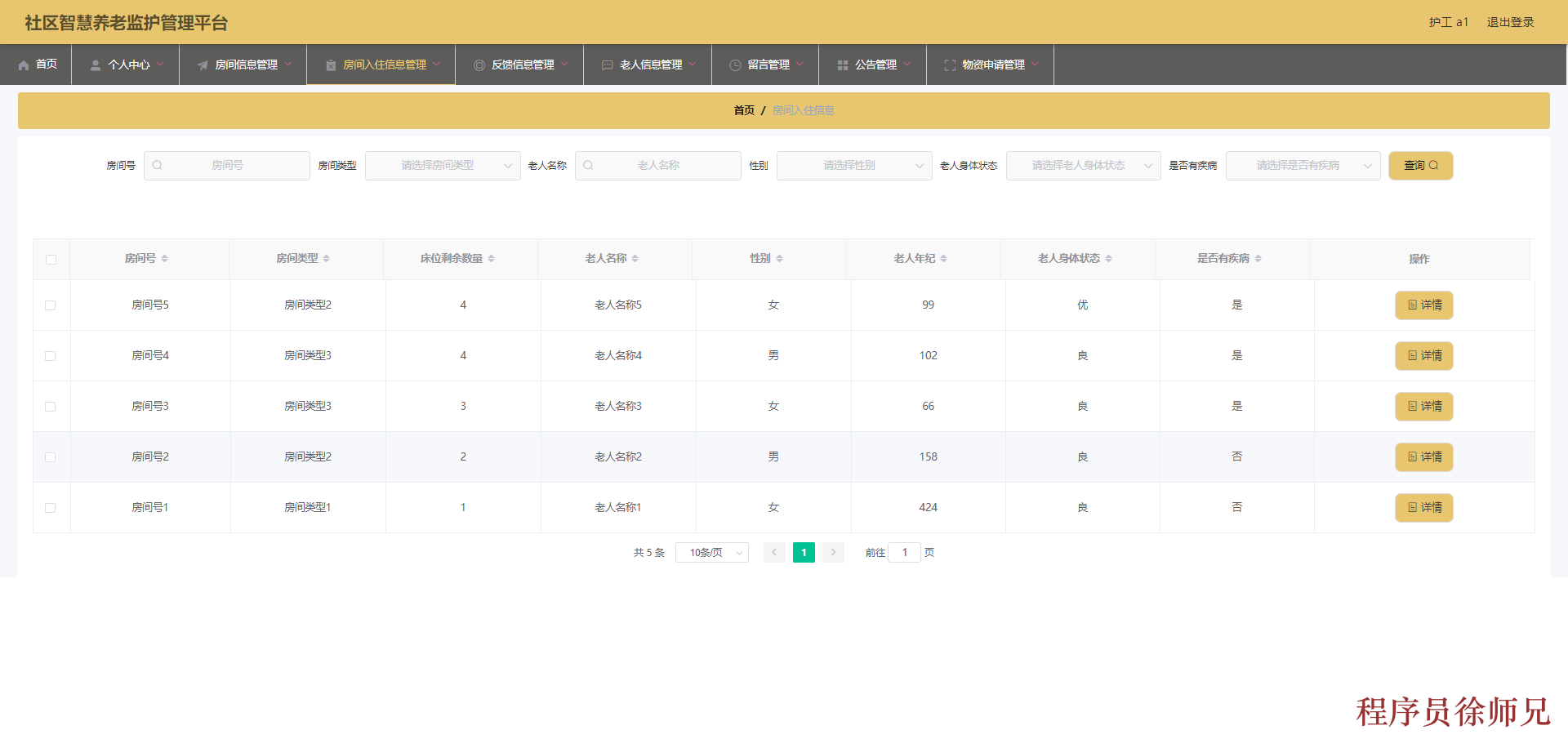Click the 留言管理 clock icon

[x=737, y=65]
